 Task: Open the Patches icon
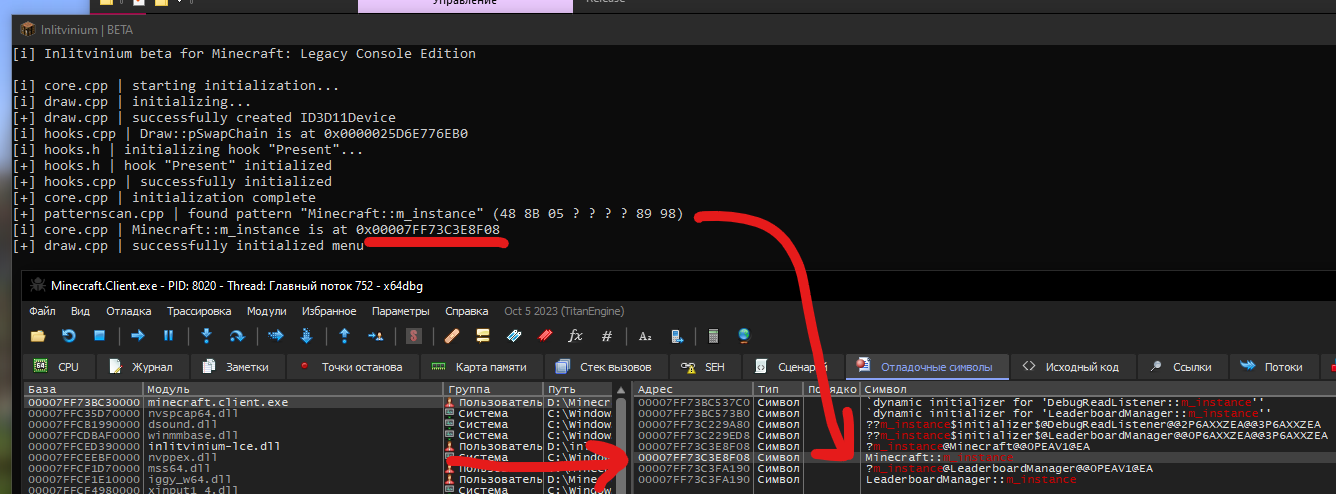click(x=452, y=336)
